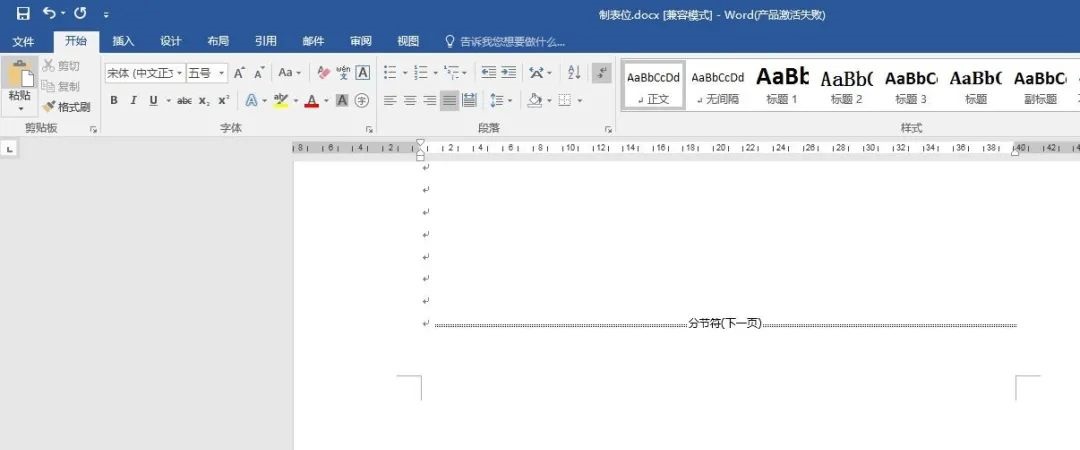Toggle subscript formatting
Viewport: 1080px width, 450px height.
pos(204,101)
